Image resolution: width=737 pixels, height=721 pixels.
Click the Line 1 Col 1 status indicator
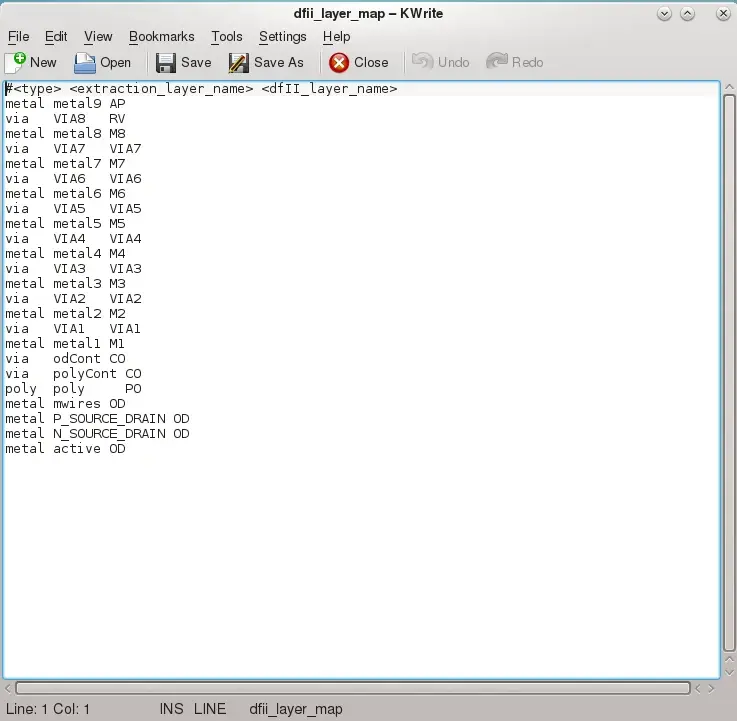click(x=47, y=709)
